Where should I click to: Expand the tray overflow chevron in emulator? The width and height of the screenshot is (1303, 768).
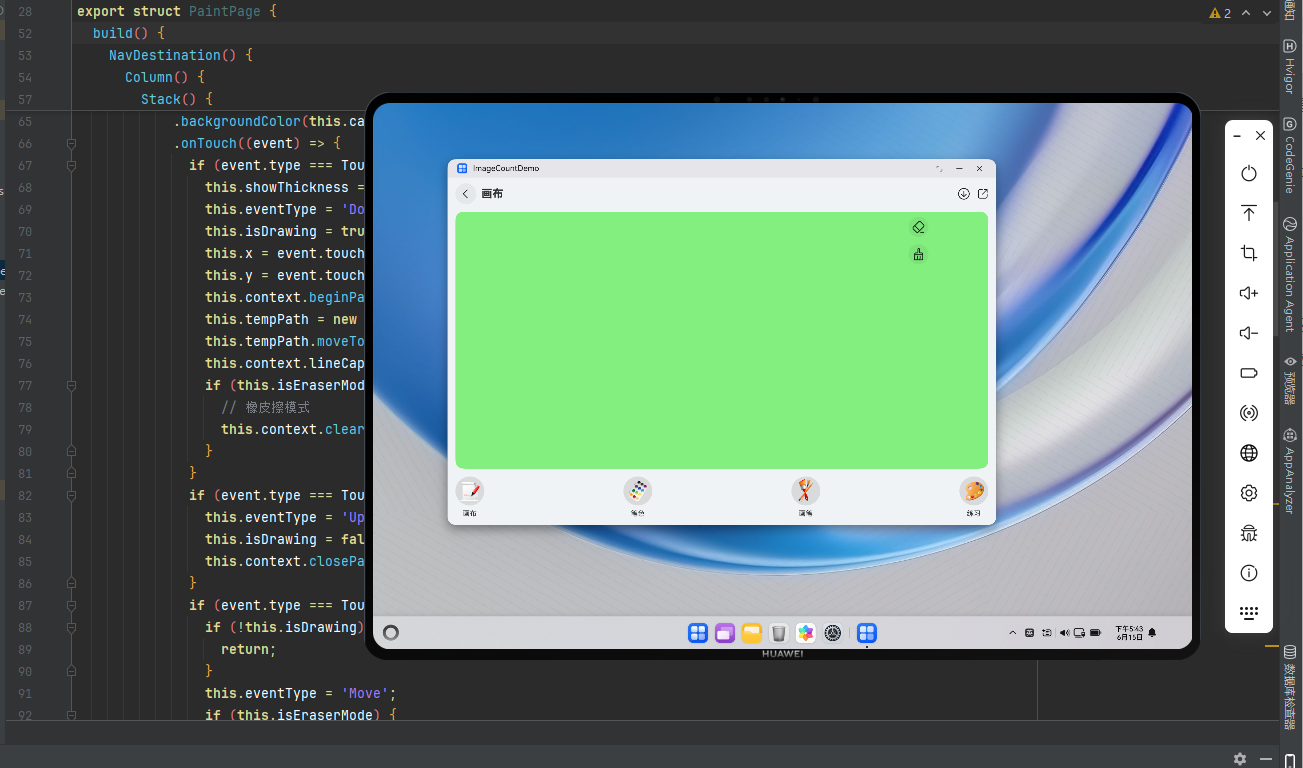pos(1013,633)
